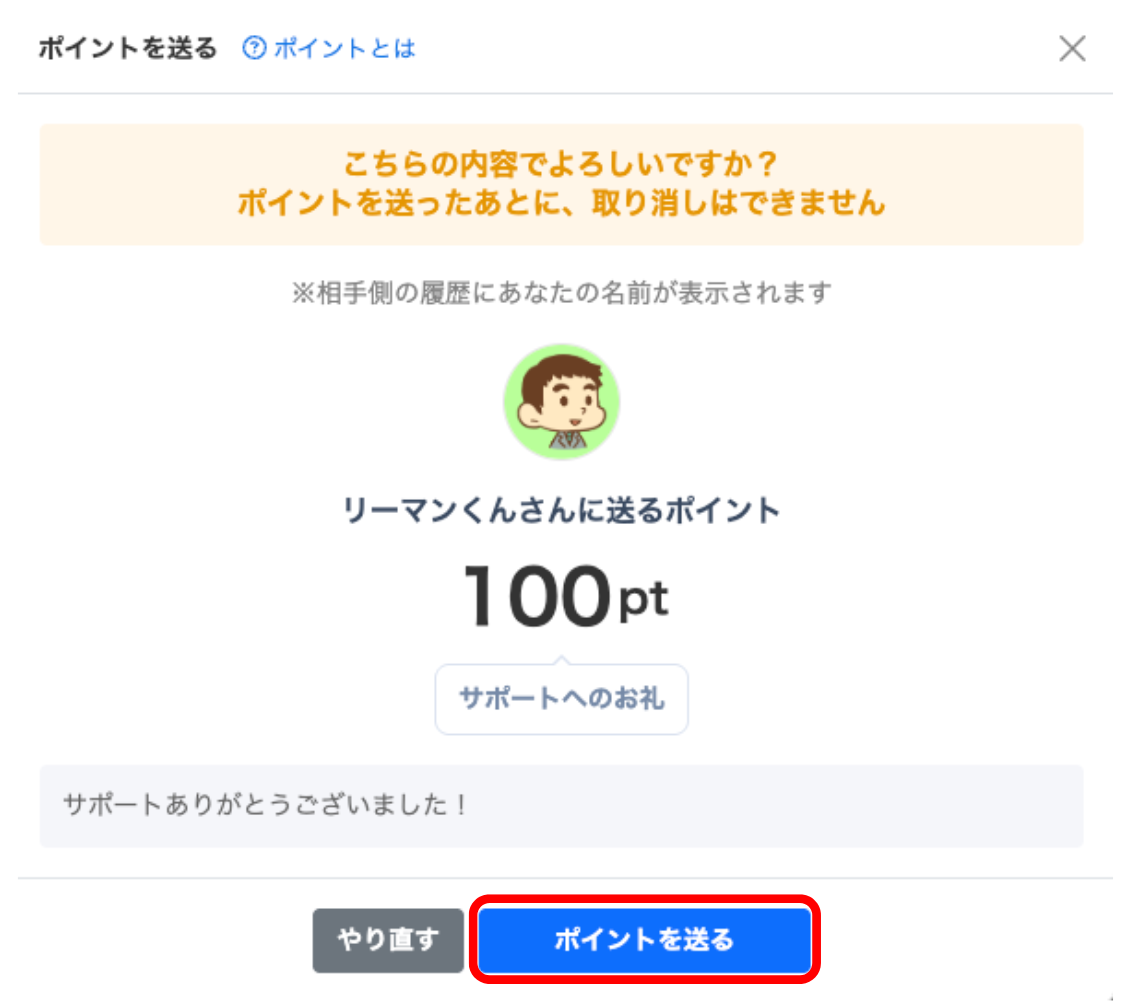
Task: Select the サポートへのお礼 bubble pointer
Action: pos(561,662)
